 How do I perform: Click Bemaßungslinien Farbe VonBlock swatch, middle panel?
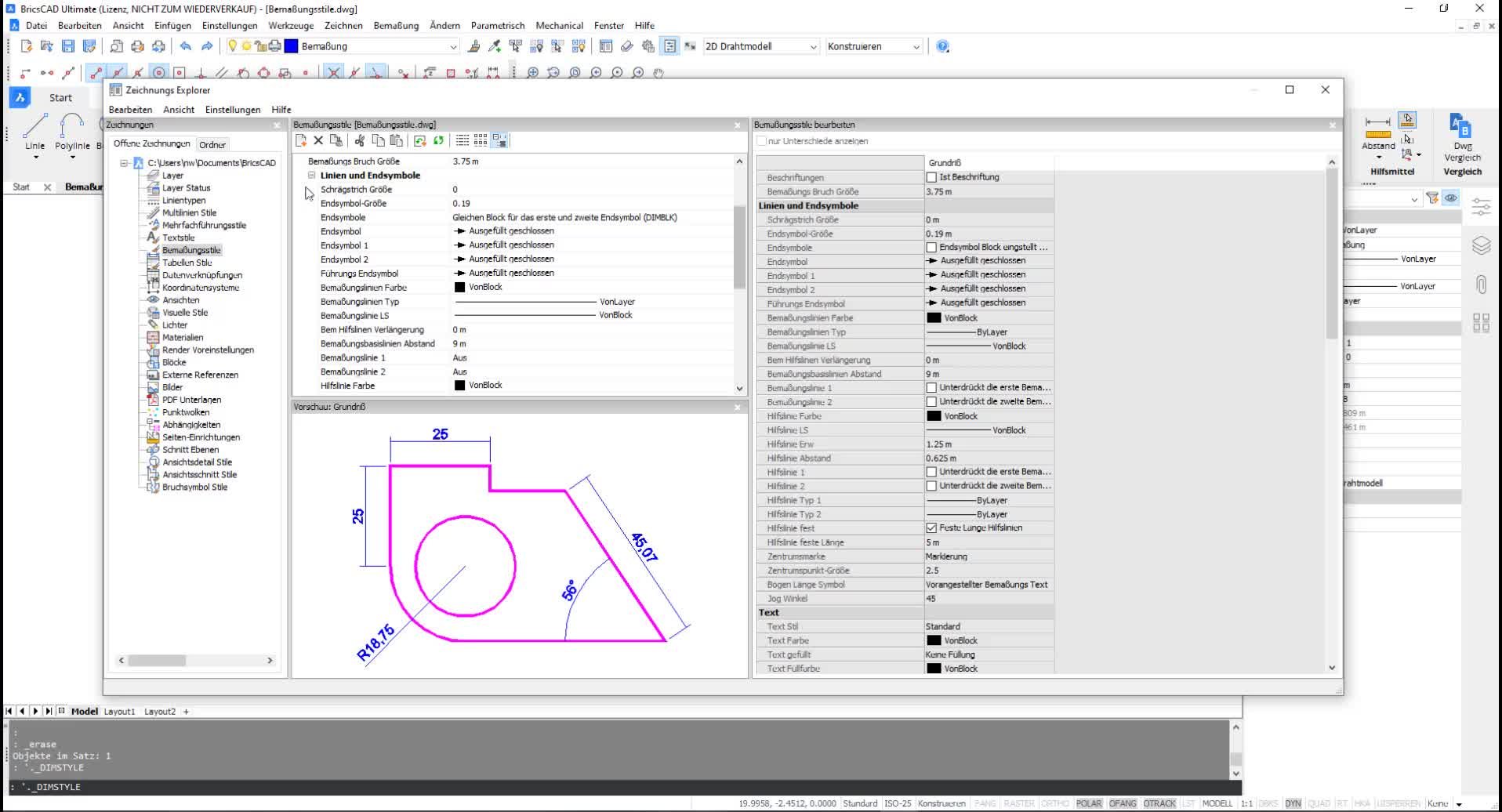460,287
